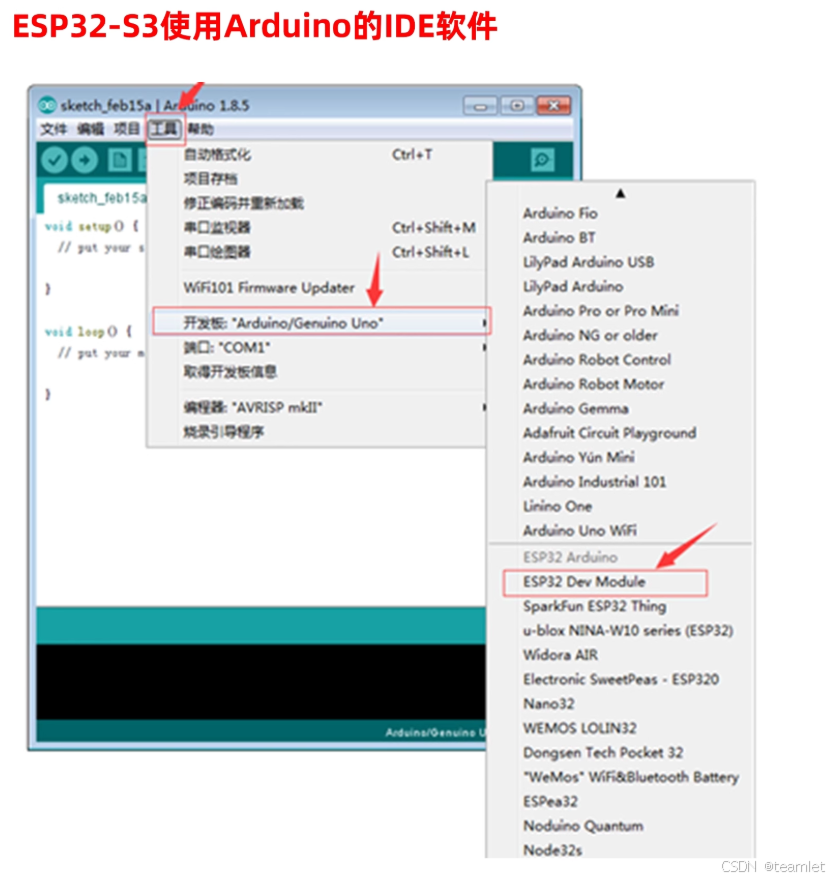Choose Arduino Yún Mini board
This screenshot has width=839, height=882.
tap(579, 457)
